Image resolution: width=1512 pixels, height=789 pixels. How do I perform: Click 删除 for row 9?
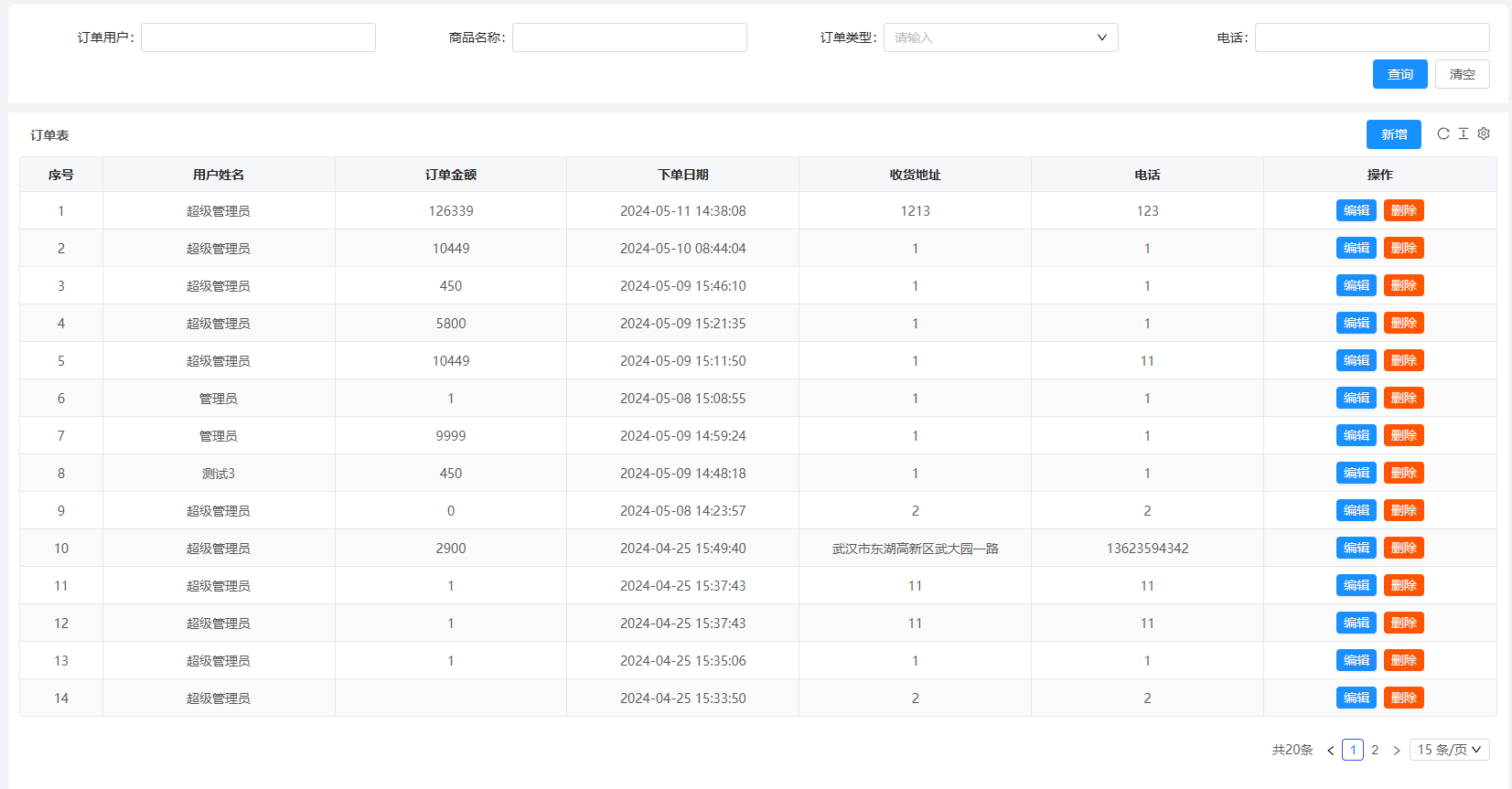1404,510
